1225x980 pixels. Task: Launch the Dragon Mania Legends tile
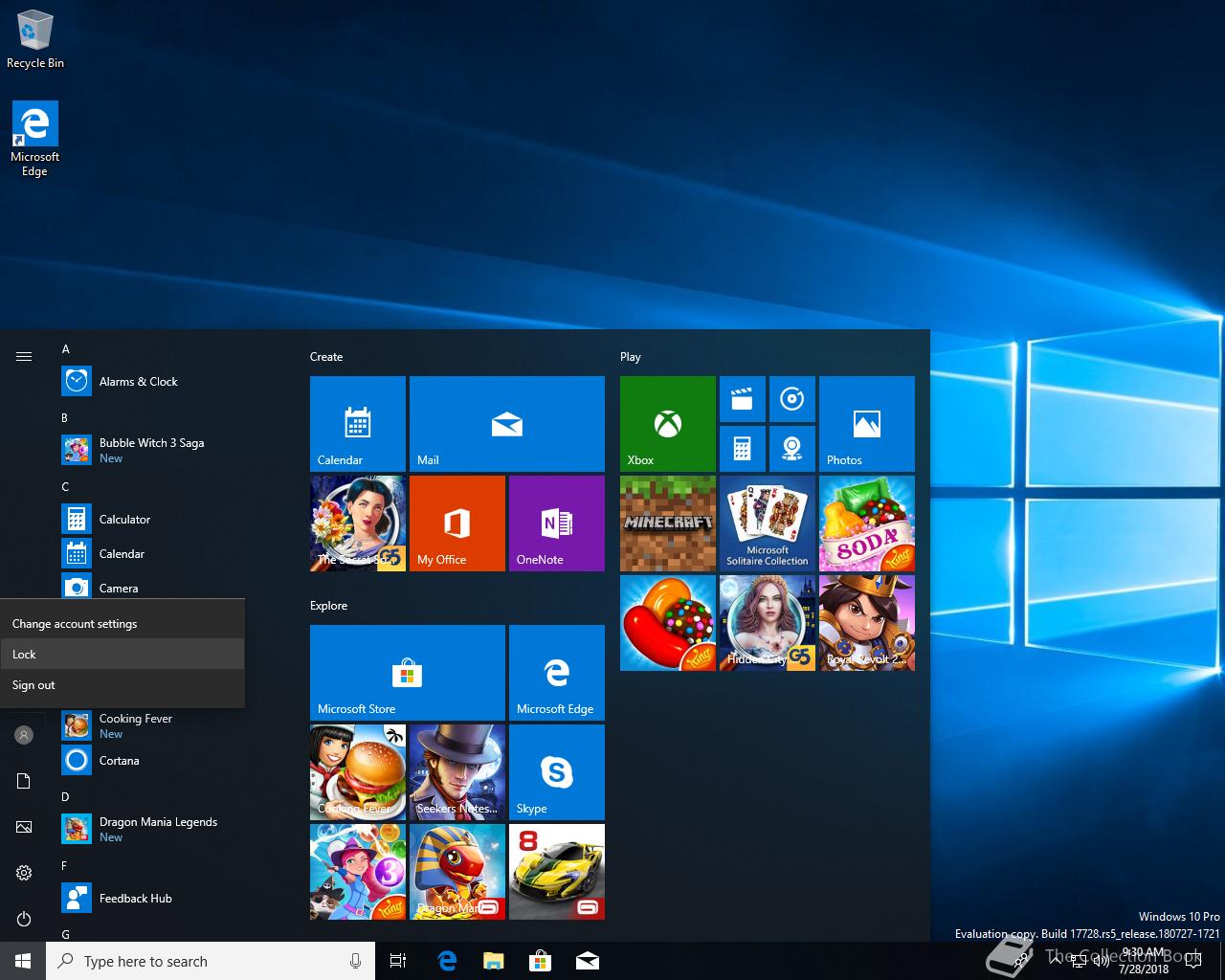[457, 872]
